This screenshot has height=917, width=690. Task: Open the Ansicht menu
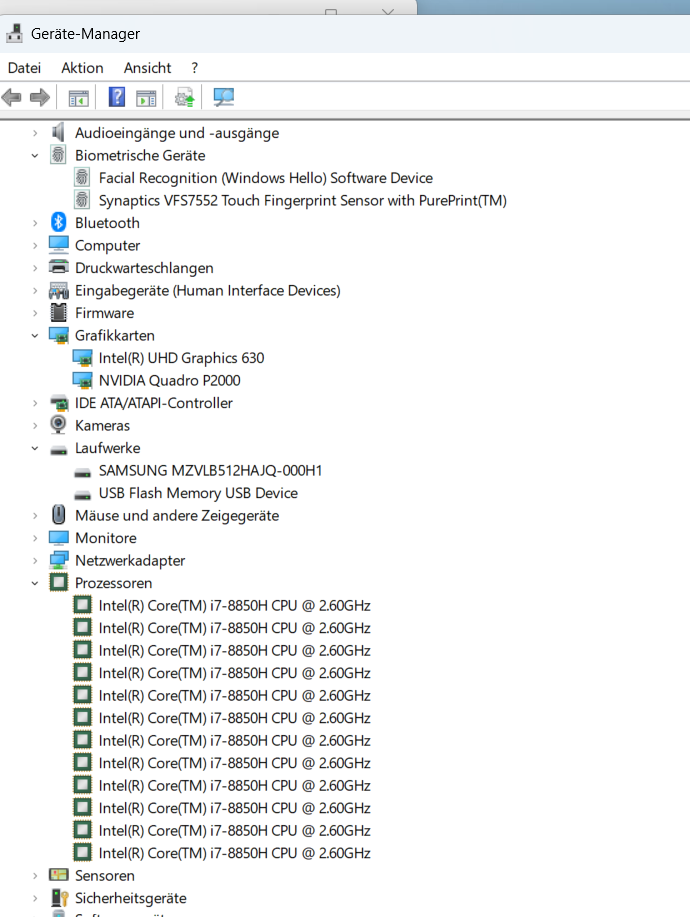pyautogui.click(x=147, y=68)
